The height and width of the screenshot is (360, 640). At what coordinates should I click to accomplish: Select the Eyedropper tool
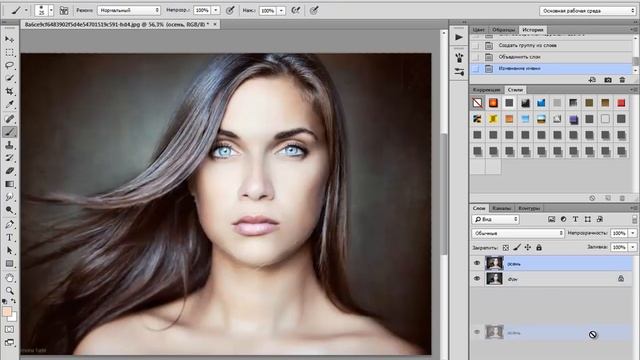[9, 104]
